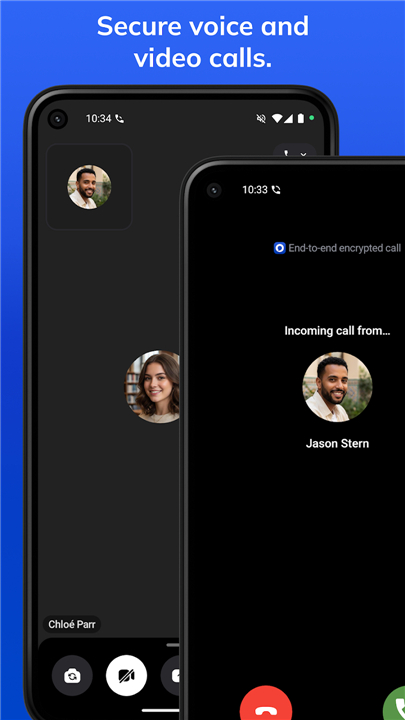Accept the call with green phone button
The image size is (405, 720).
(x=395, y=706)
